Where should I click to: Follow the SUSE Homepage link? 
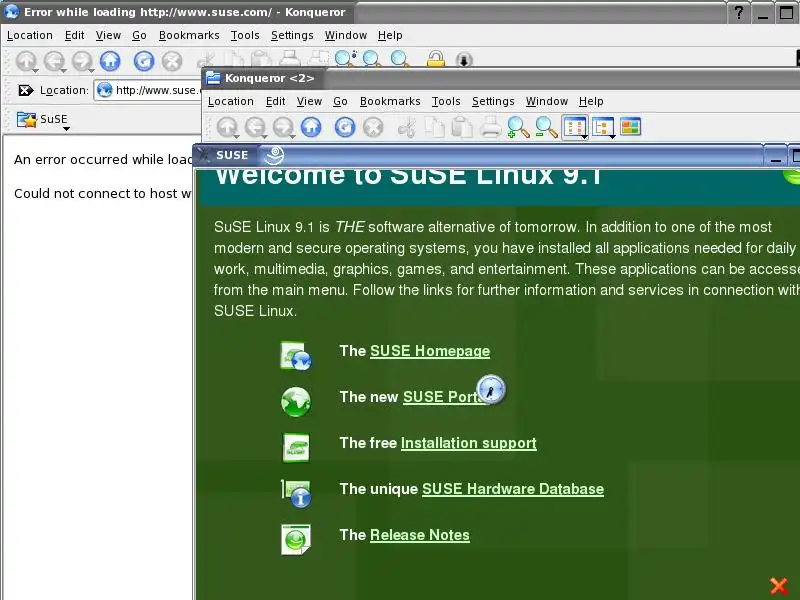pos(430,351)
